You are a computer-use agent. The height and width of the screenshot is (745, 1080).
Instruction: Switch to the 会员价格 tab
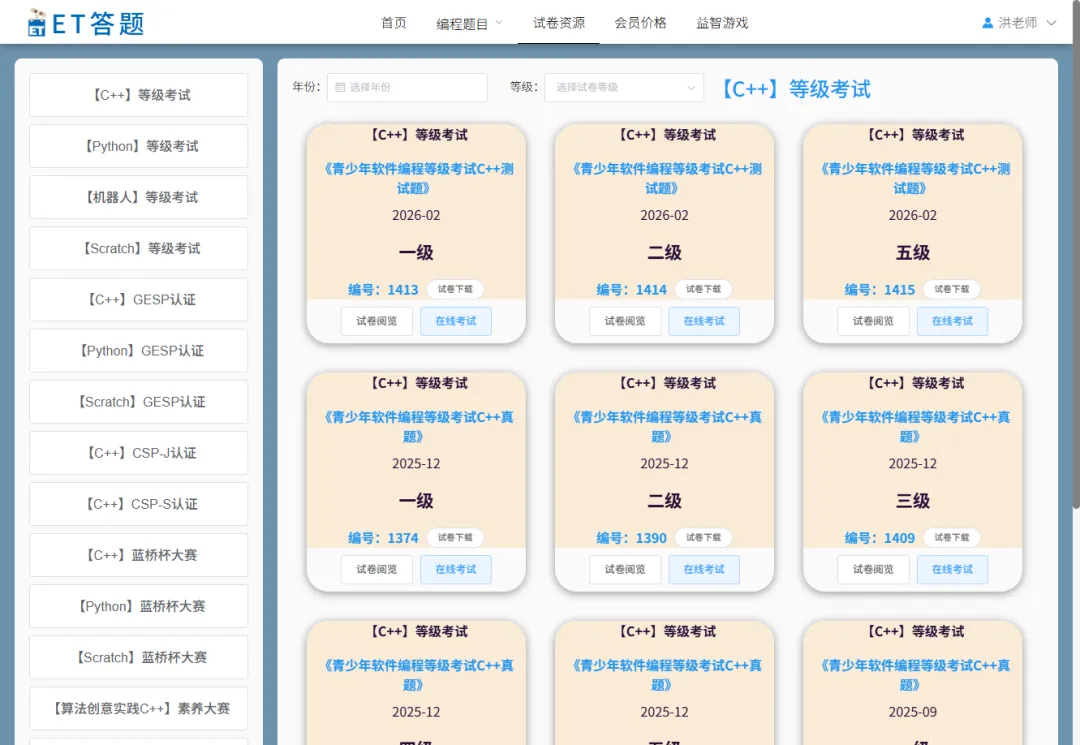click(641, 22)
